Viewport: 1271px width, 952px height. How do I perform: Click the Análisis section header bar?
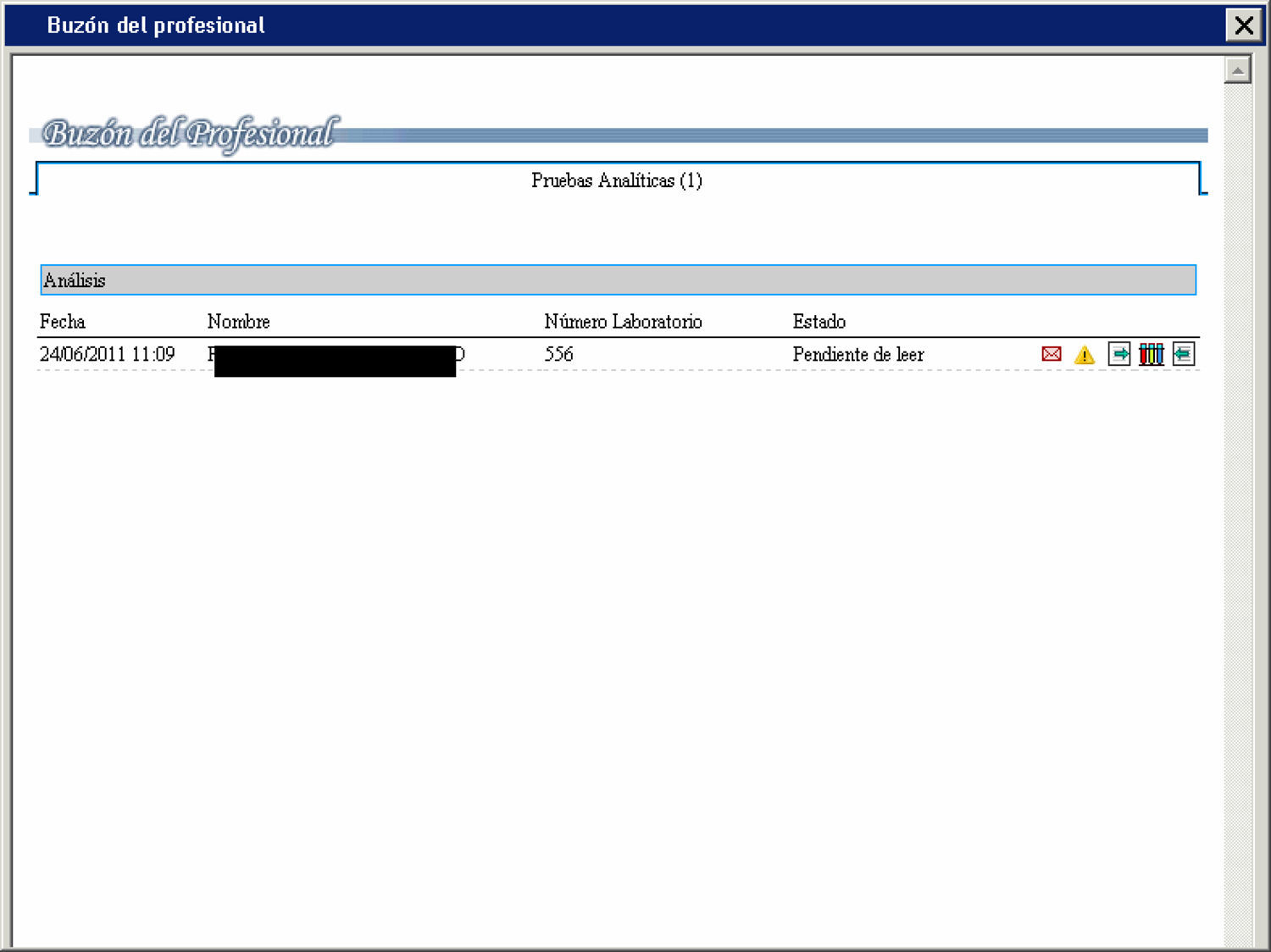click(618, 280)
